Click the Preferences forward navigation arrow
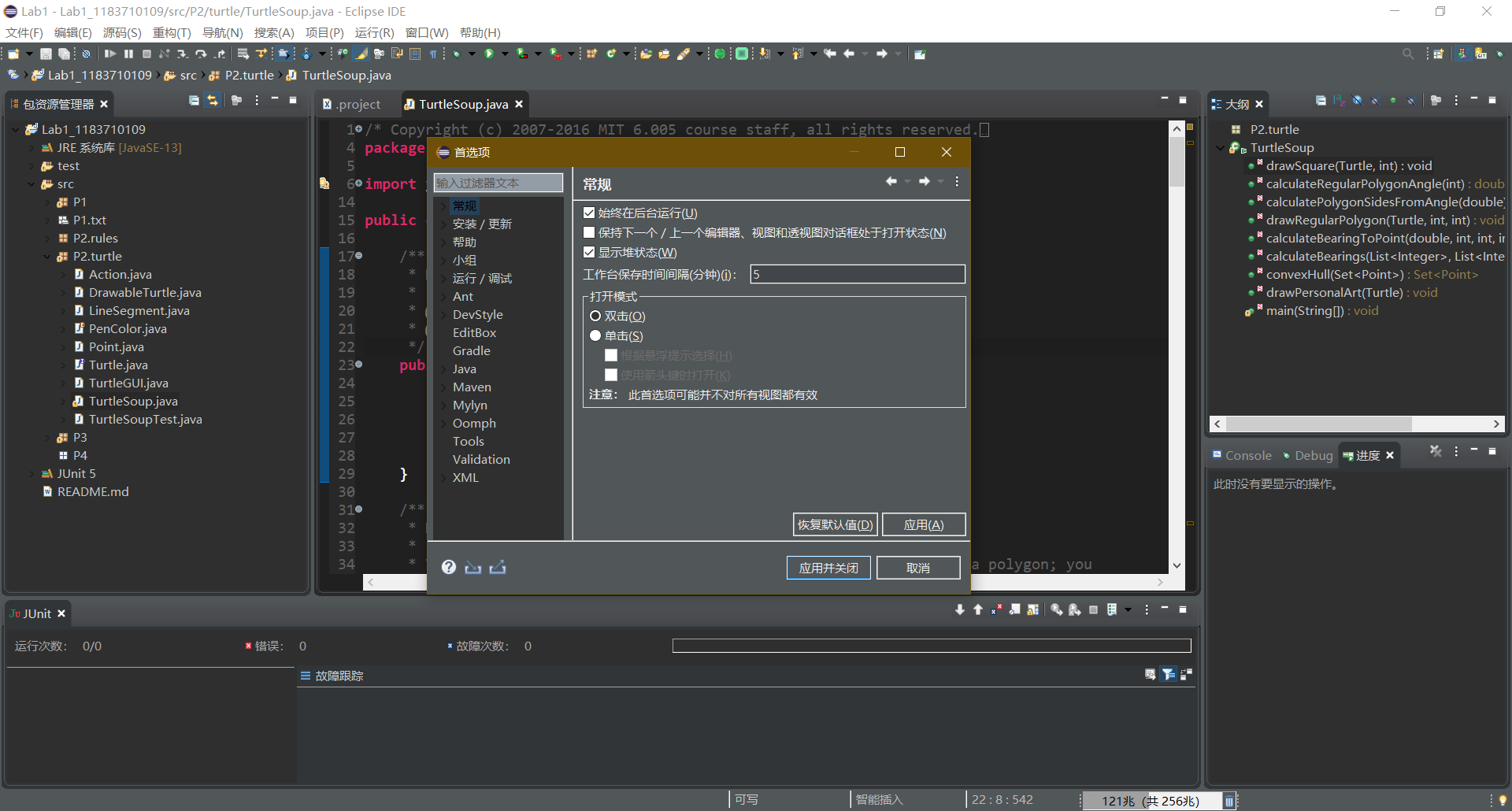Viewport: 1512px width, 811px height. 924,181
